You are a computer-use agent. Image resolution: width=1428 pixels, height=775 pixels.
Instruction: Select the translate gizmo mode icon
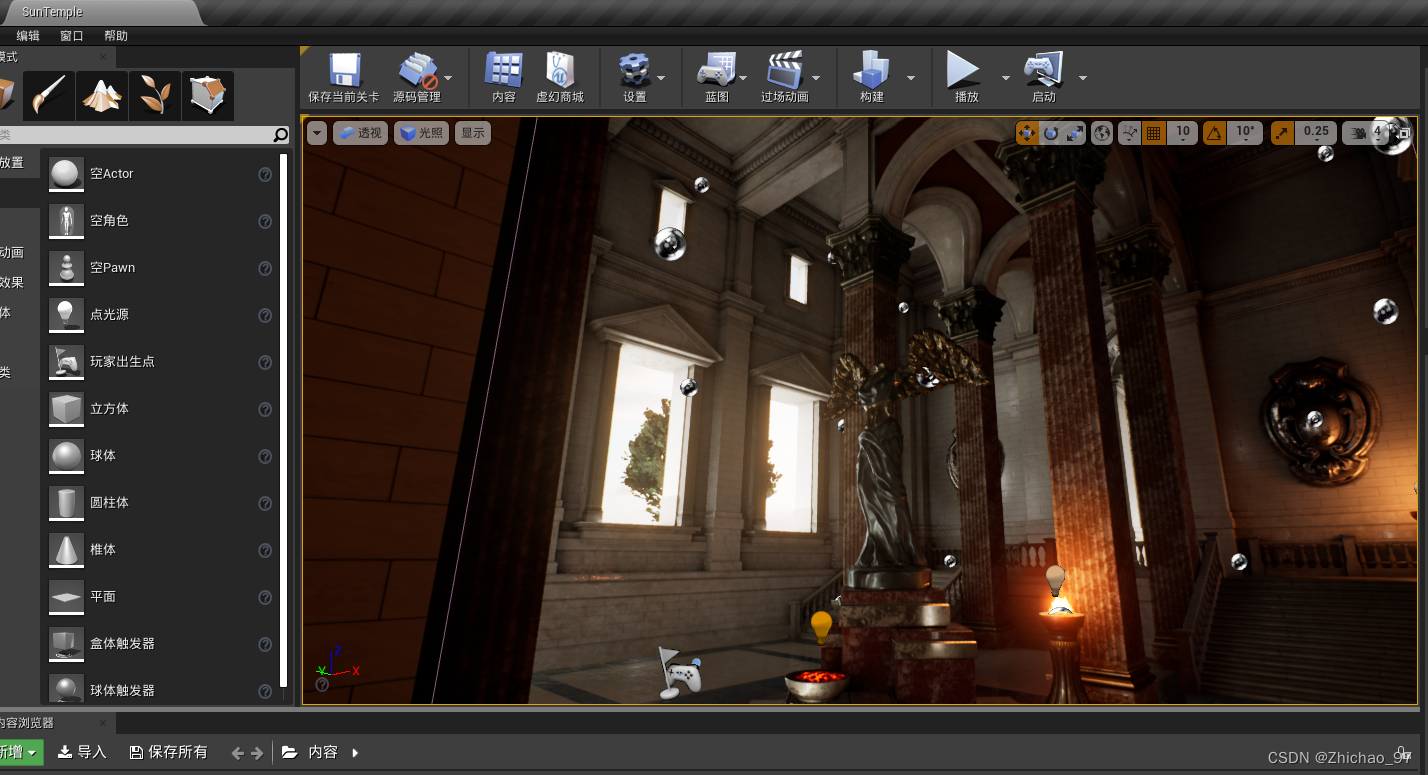pyautogui.click(x=1027, y=133)
